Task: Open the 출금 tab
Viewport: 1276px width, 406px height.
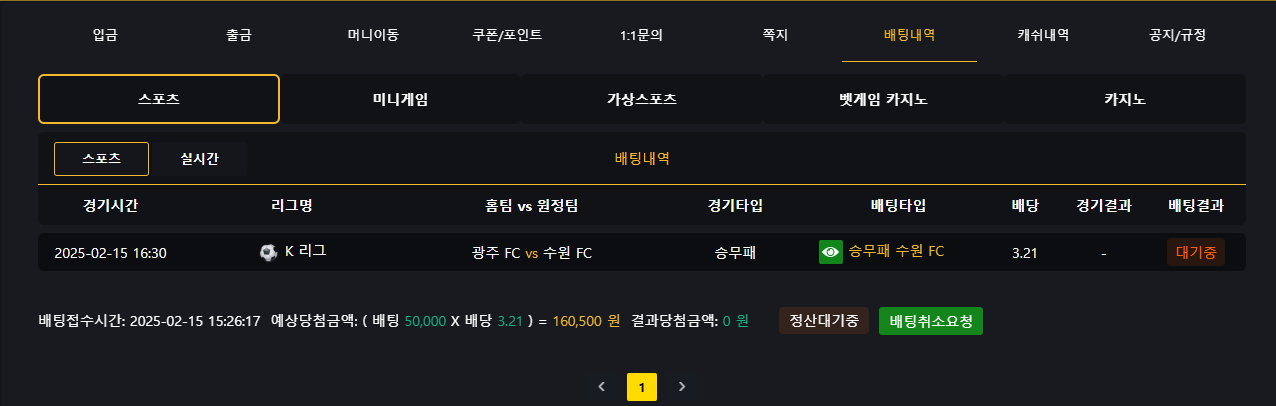Action: pyautogui.click(x=239, y=35)
